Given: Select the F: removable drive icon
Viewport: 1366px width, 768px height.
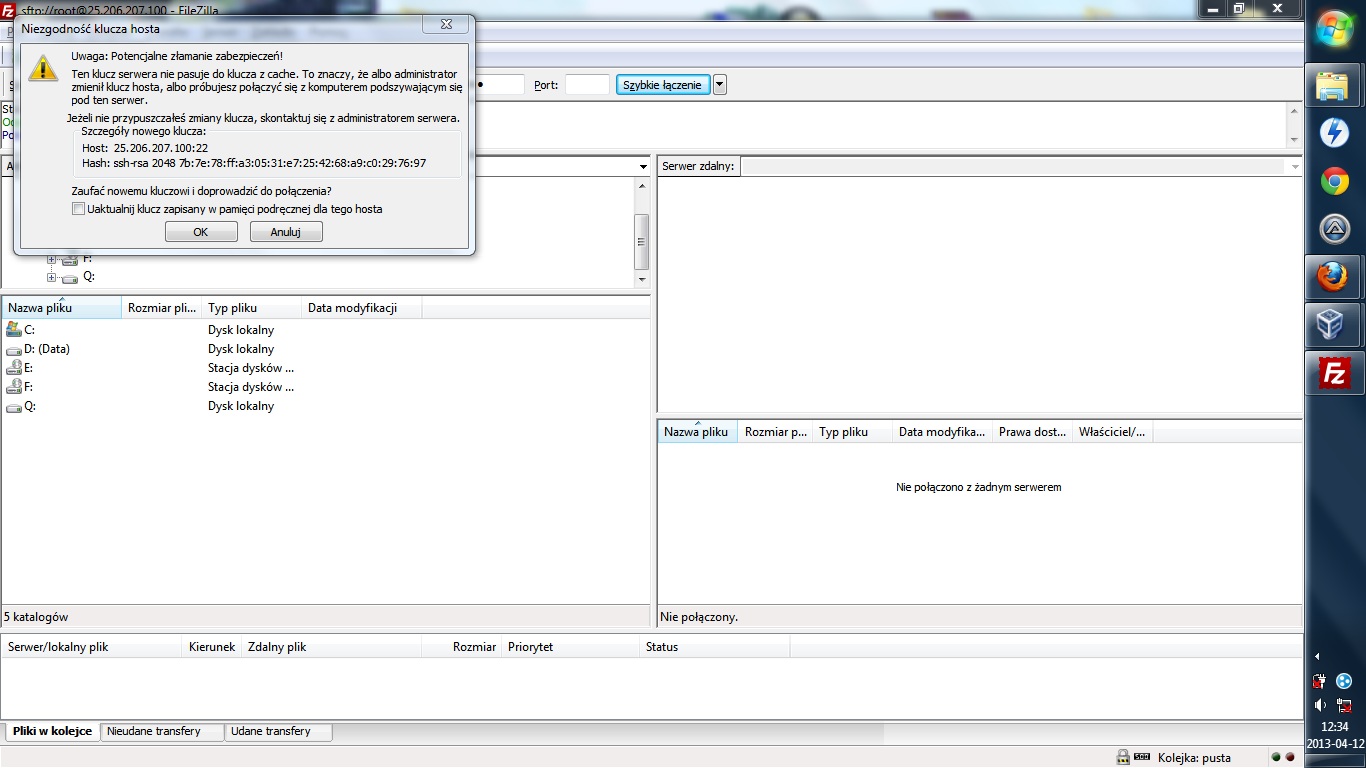Looking at the screenshot, I should [x=14, y=387].
